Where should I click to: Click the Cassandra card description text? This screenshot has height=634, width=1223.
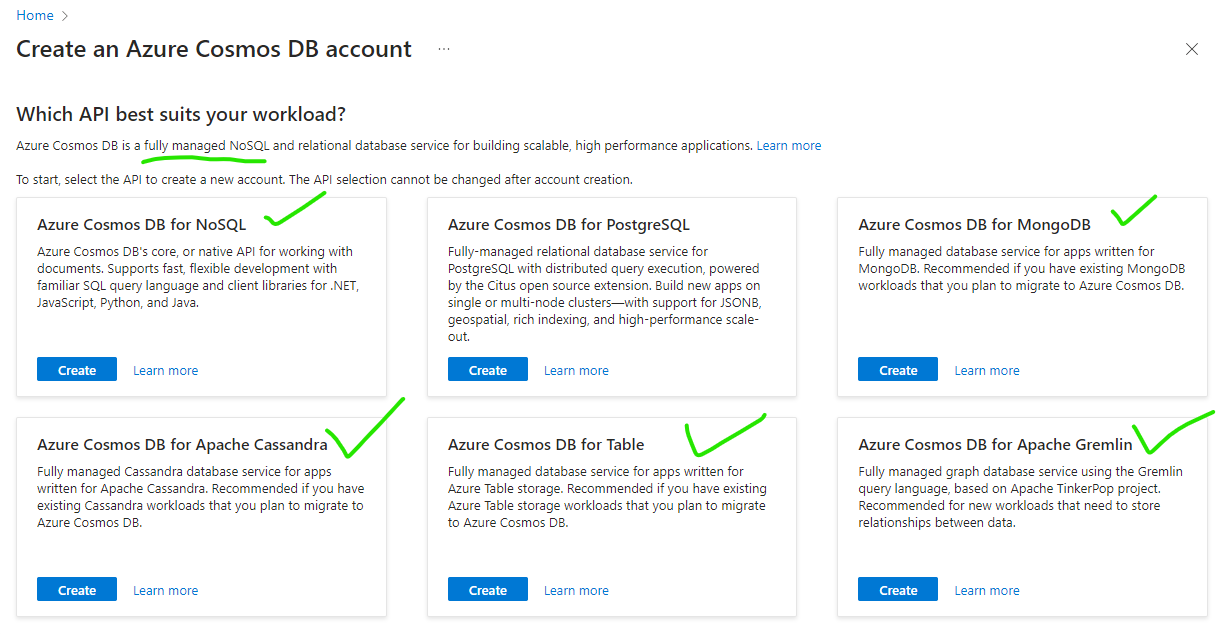pyautogui.click(x=200, y=497)
